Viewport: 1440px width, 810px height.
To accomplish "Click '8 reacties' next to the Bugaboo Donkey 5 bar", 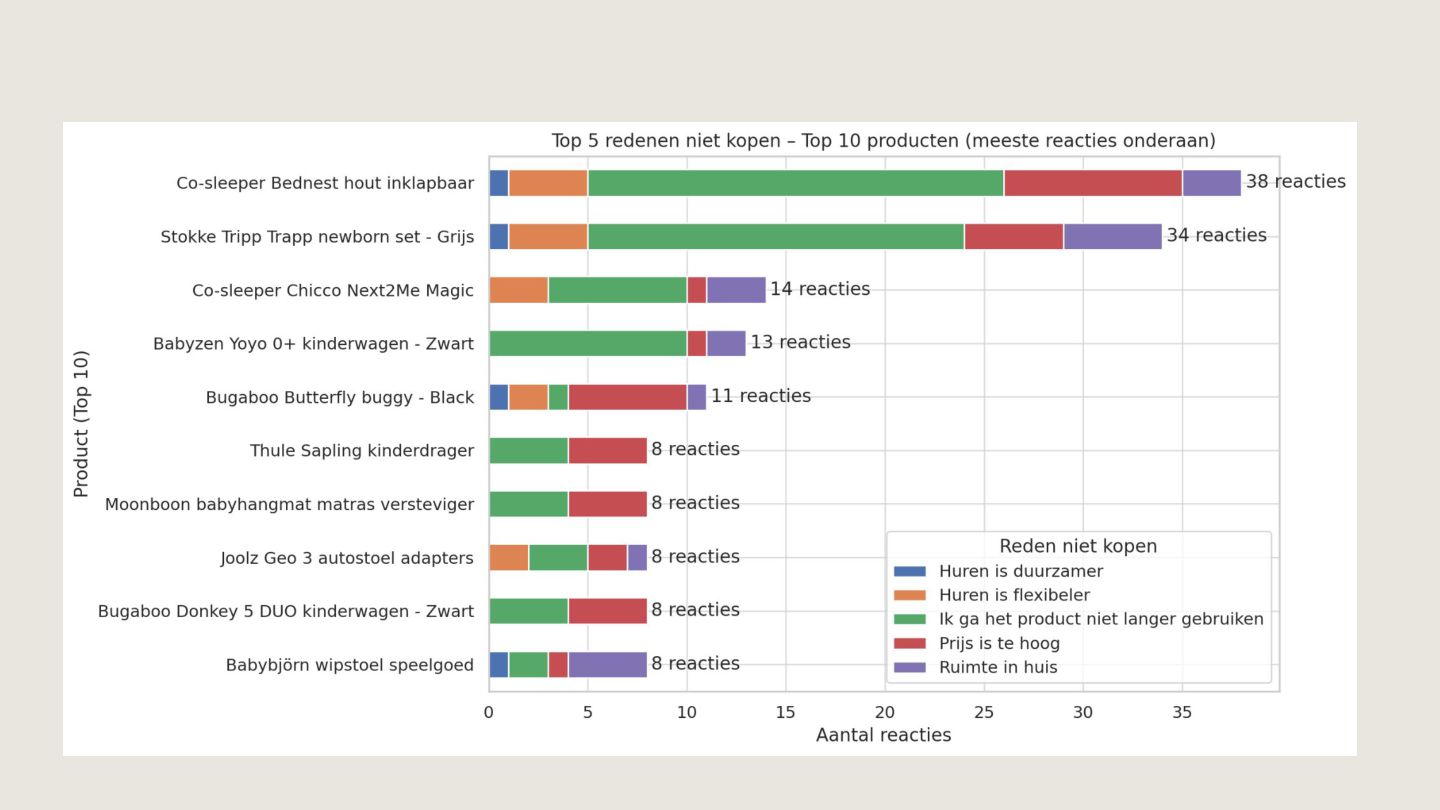I will [x=695, y=610].
